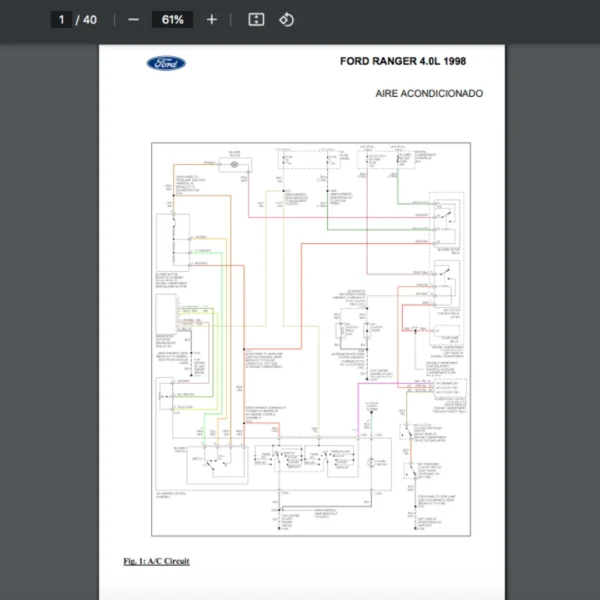Click the empty toolbar area on the right
Screen dimensions: 600x600
pos(450,20)
